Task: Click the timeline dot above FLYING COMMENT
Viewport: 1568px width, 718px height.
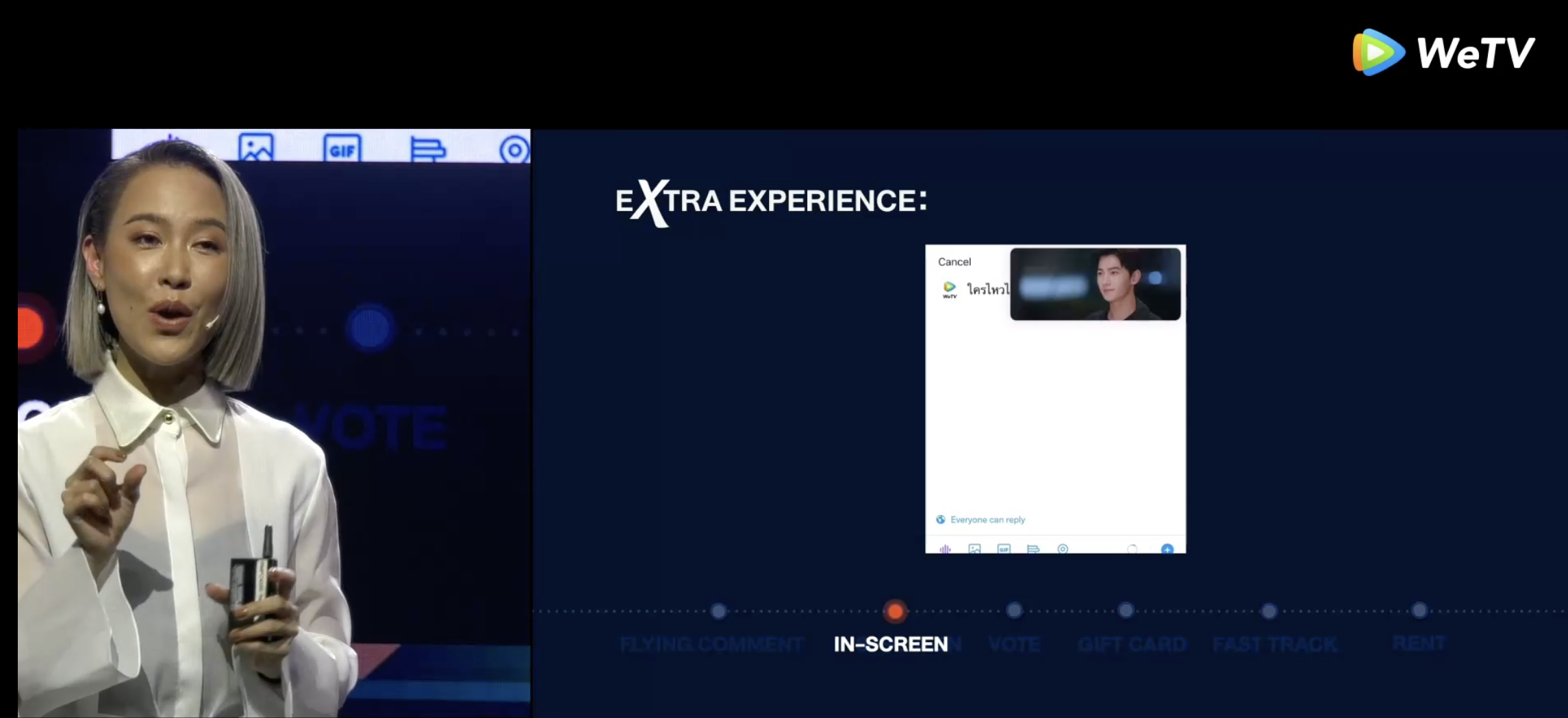Action: tap(718, 610)
